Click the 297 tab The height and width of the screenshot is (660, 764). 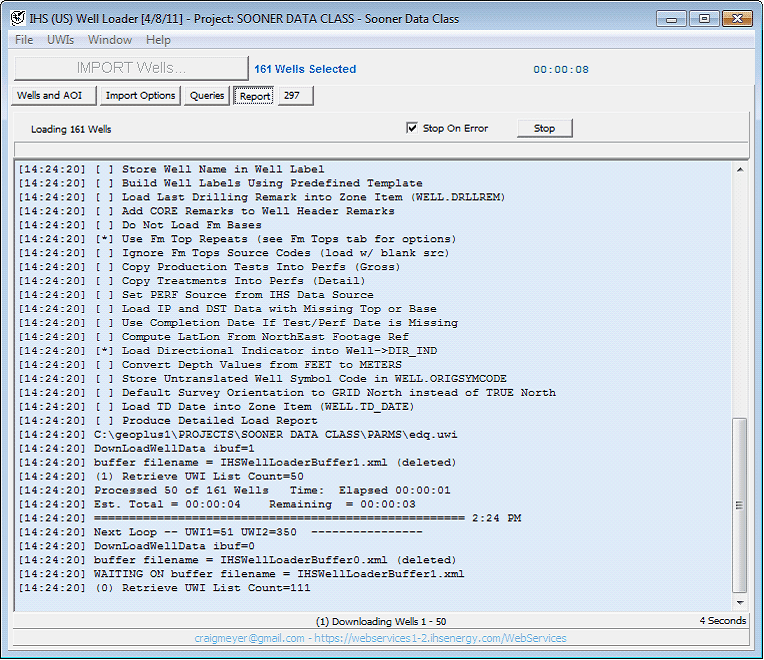(x=294, y=96)
